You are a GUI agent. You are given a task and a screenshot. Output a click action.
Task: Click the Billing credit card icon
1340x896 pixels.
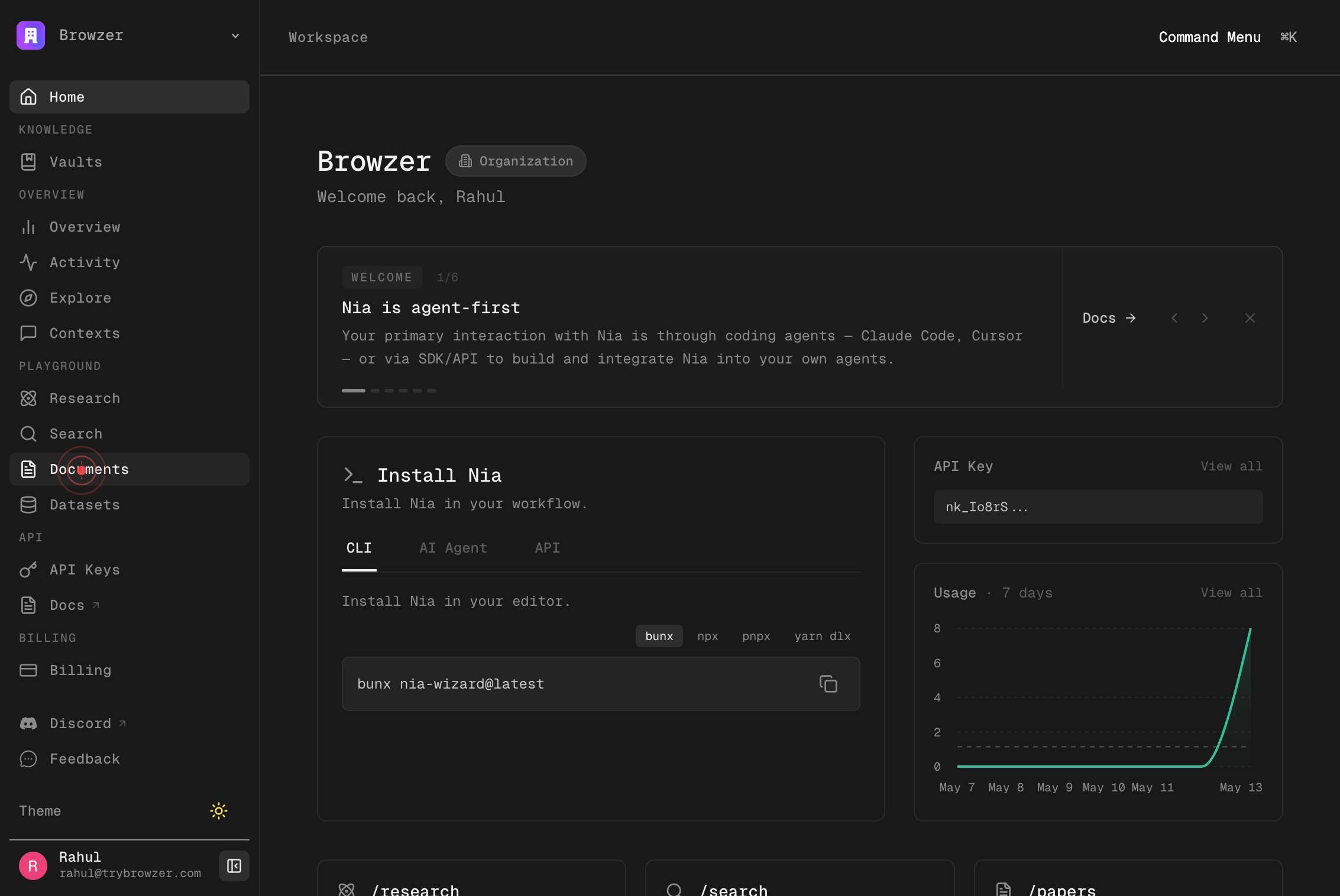28,670
